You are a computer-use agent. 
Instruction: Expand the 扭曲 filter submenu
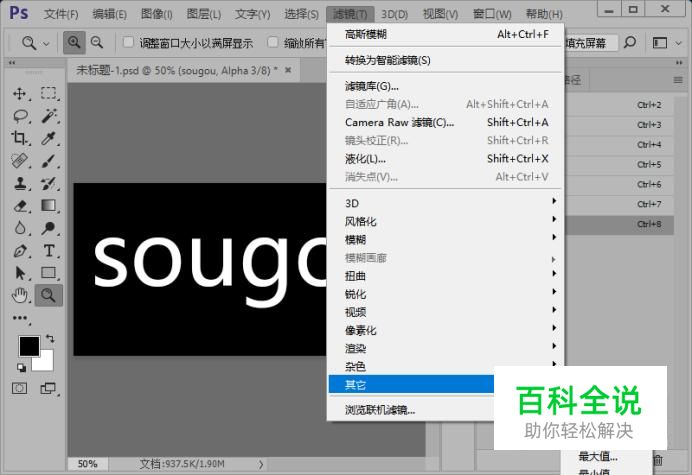[446, 276]
